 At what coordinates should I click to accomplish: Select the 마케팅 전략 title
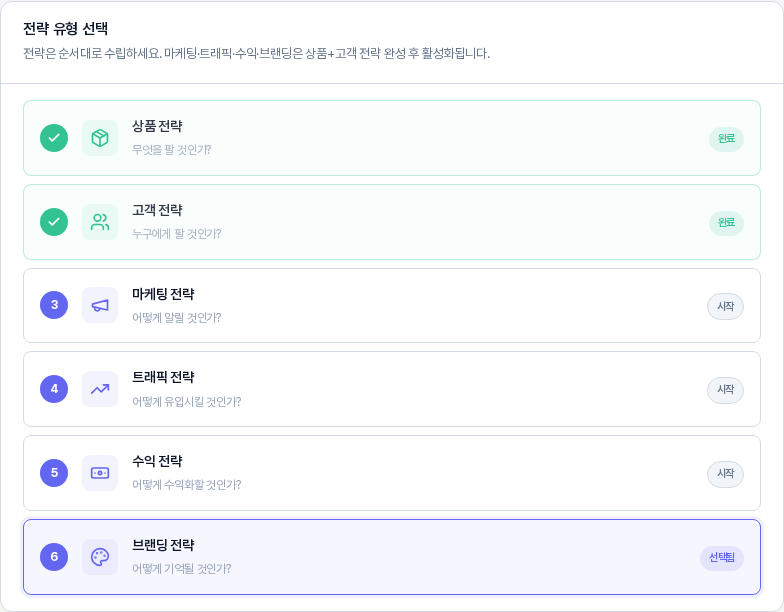click(163, 294)
